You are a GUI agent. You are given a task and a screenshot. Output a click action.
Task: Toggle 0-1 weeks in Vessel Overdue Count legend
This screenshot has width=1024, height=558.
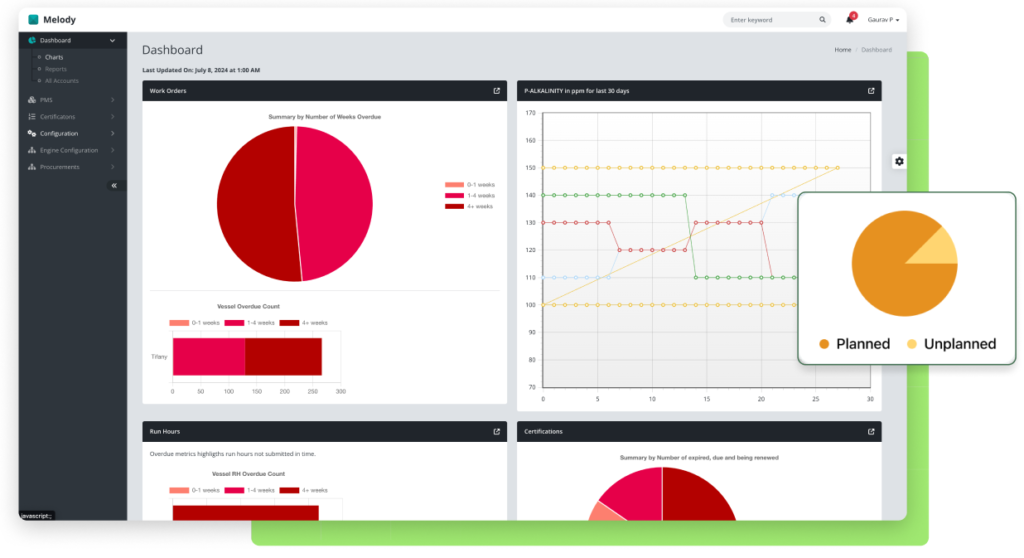[x=195, y=323]
